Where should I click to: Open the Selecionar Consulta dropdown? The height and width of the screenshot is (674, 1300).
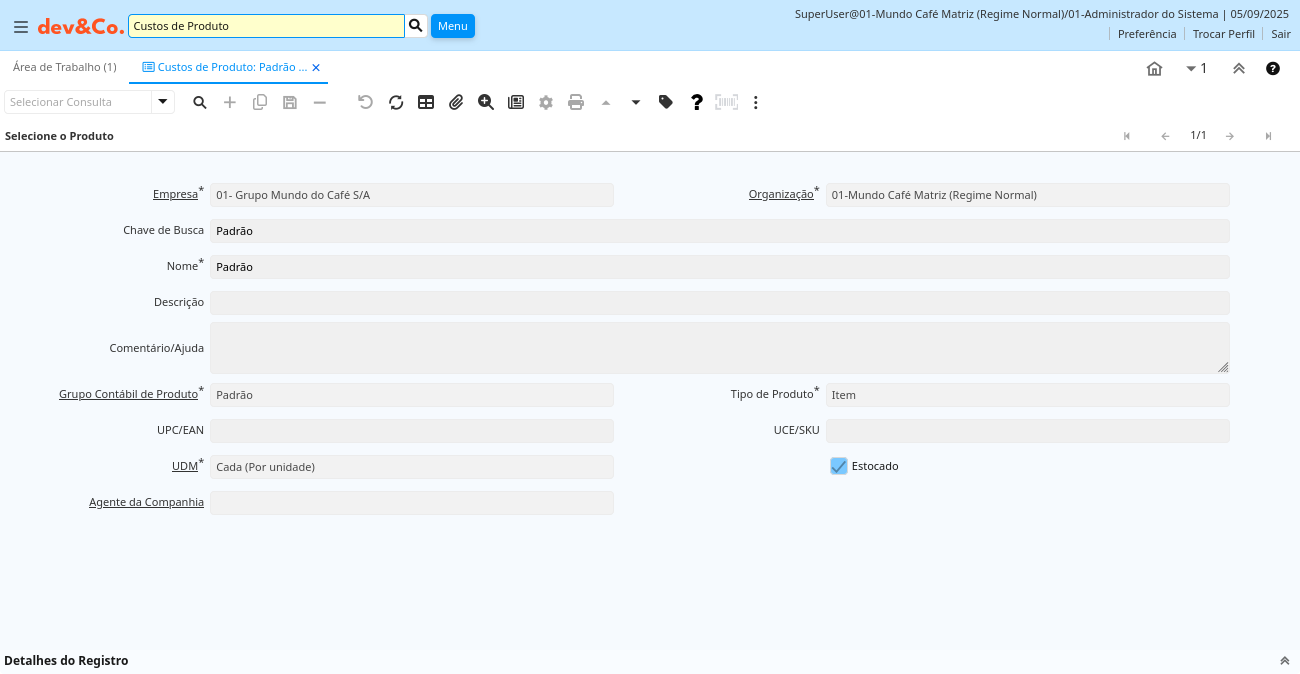click(x=163, y=102)
